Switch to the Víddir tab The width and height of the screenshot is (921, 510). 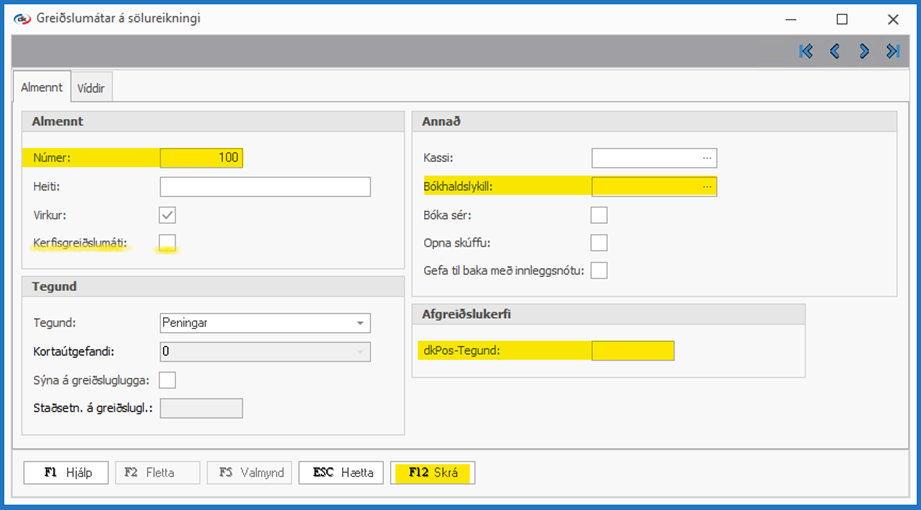tap(97, 88)
